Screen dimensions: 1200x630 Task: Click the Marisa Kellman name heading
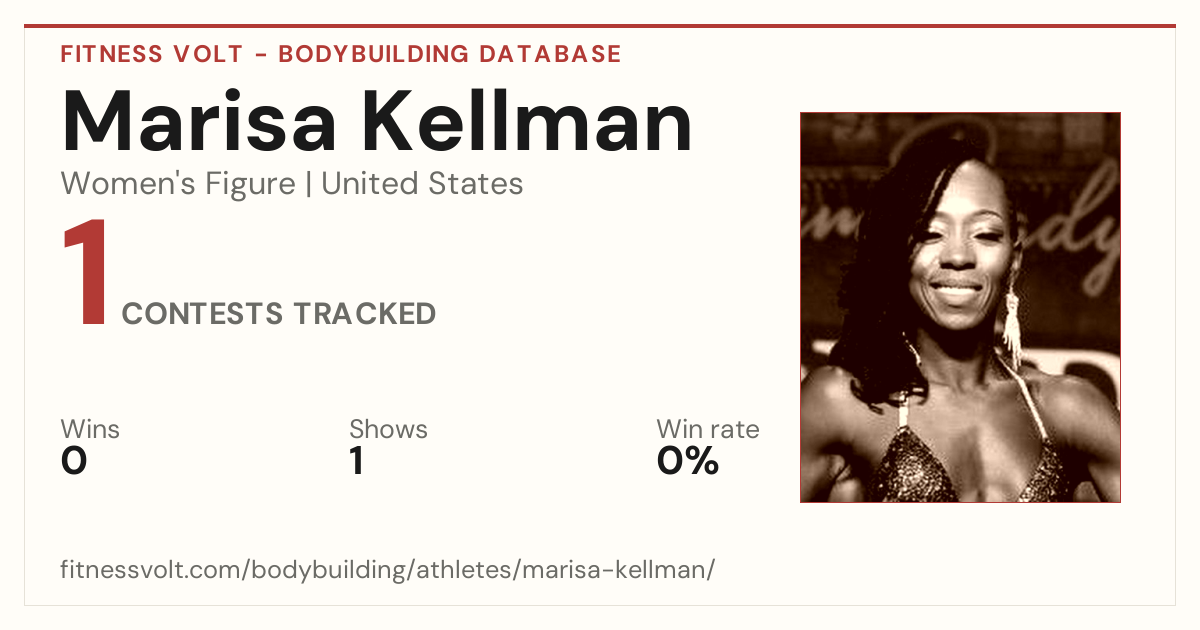pyautogui.click(x=377, y=121)
